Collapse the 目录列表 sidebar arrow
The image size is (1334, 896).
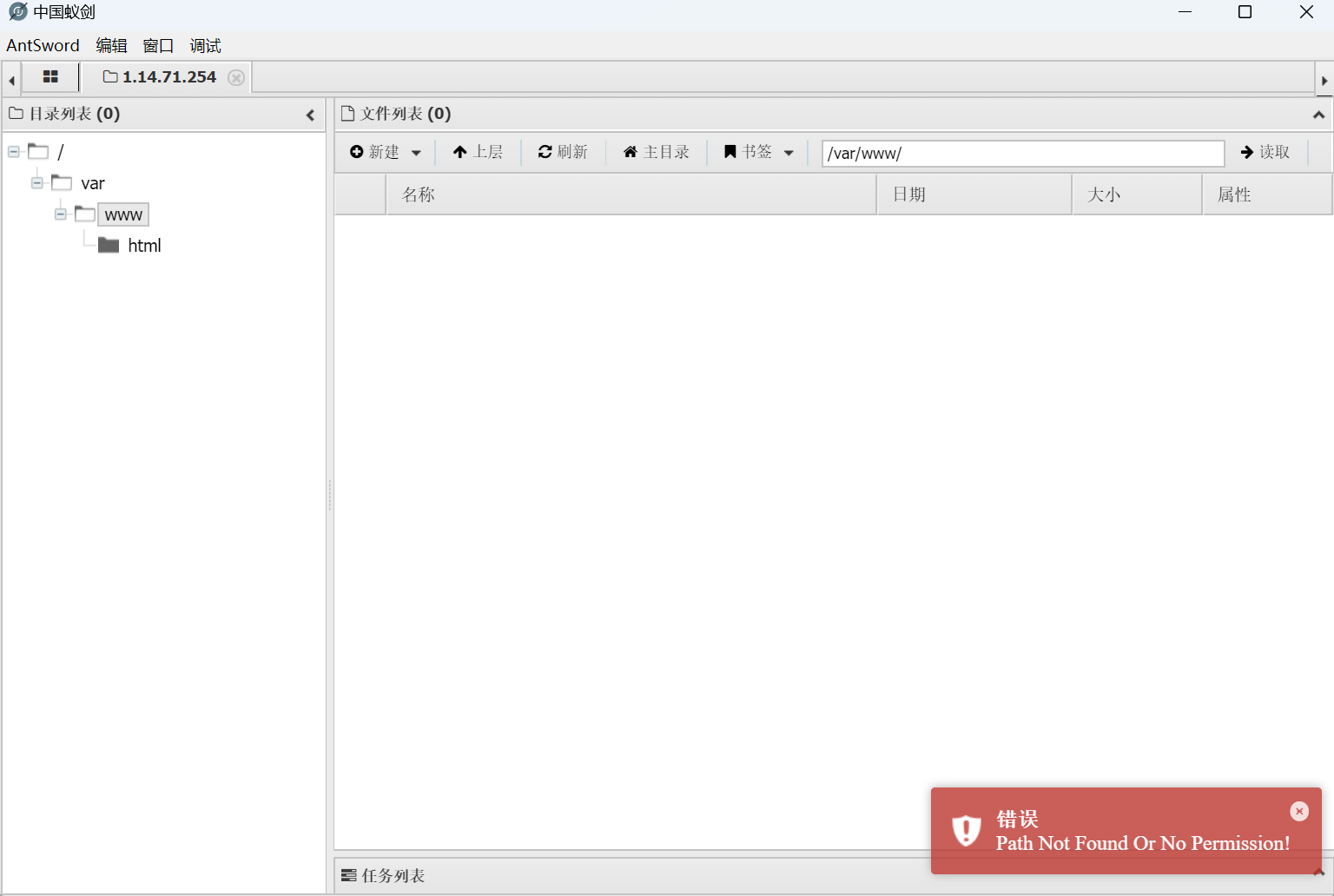click(x=311, y=114)
